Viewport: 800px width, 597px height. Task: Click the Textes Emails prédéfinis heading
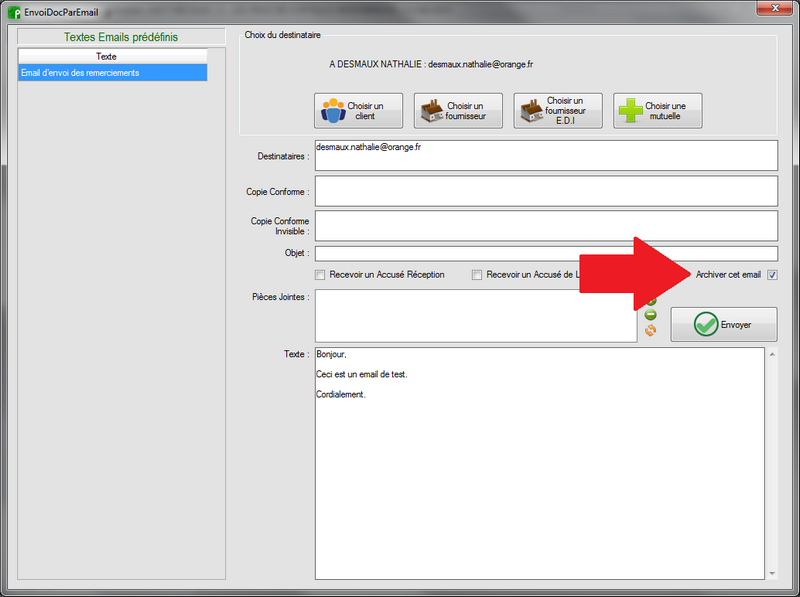[x=121, y=37]
